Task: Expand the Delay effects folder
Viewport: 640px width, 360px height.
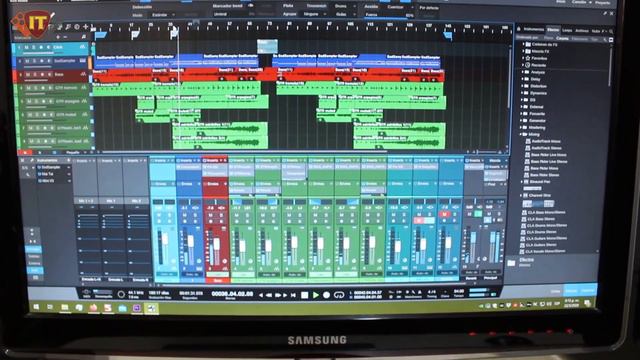Action: [x=522, y=79]
